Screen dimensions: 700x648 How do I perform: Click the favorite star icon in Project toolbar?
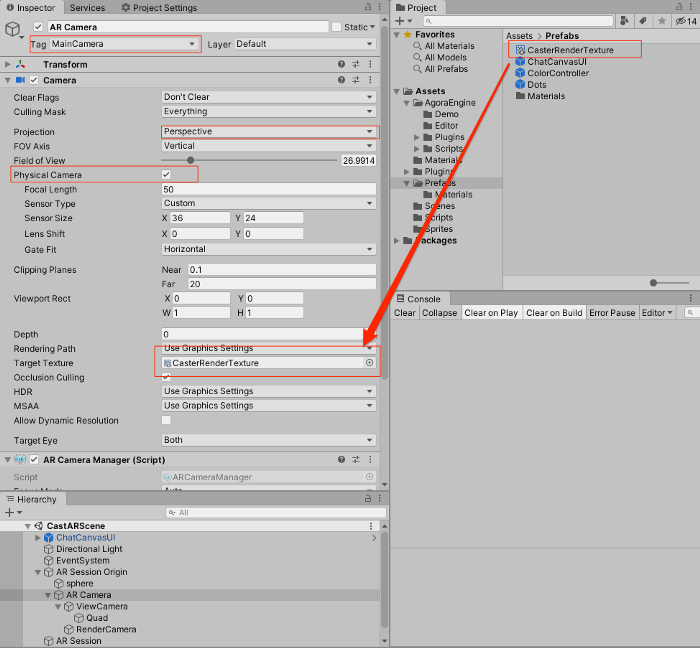click(x=662, y=21)
